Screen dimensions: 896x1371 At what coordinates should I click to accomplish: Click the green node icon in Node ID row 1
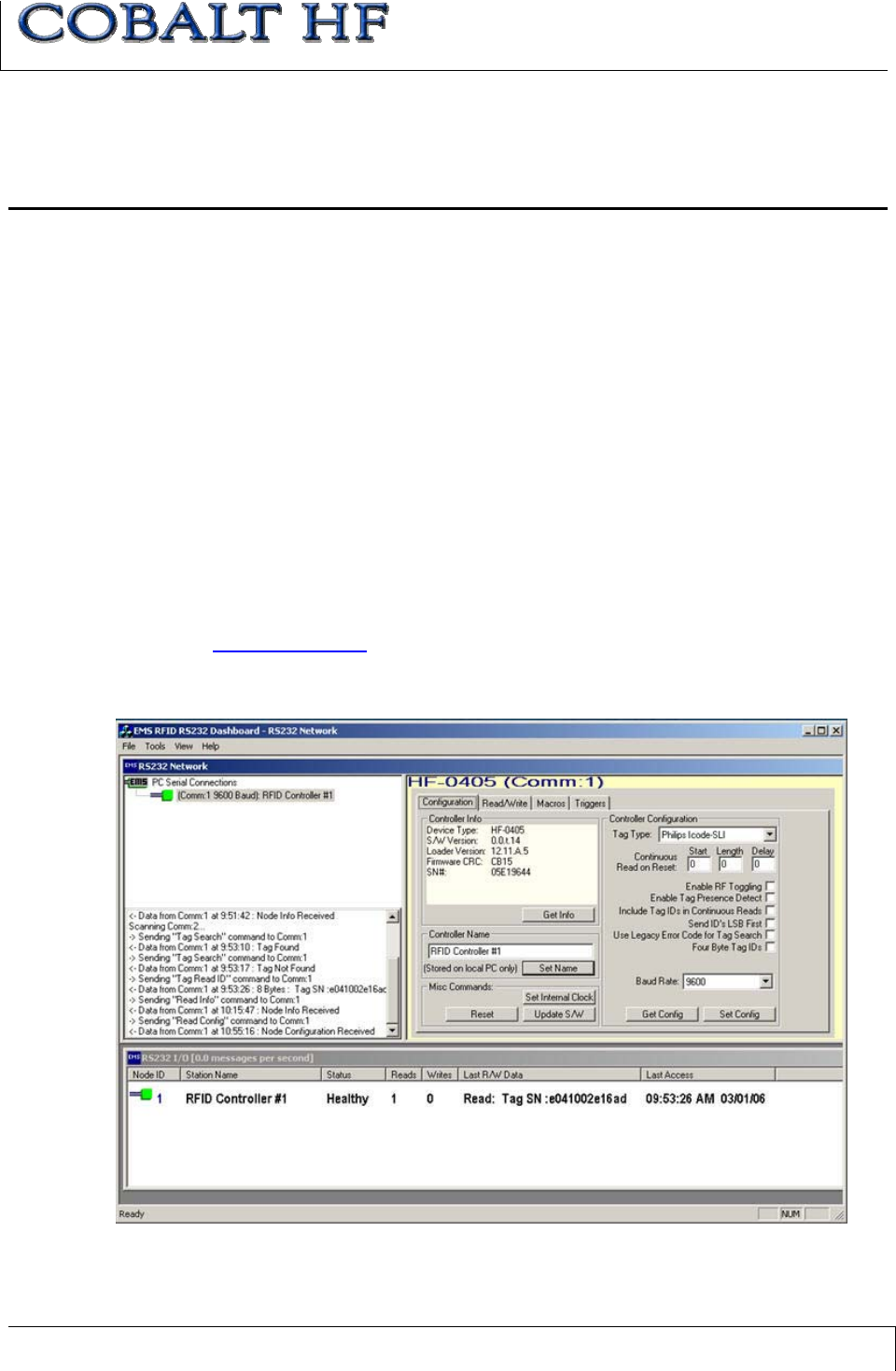141,1095
